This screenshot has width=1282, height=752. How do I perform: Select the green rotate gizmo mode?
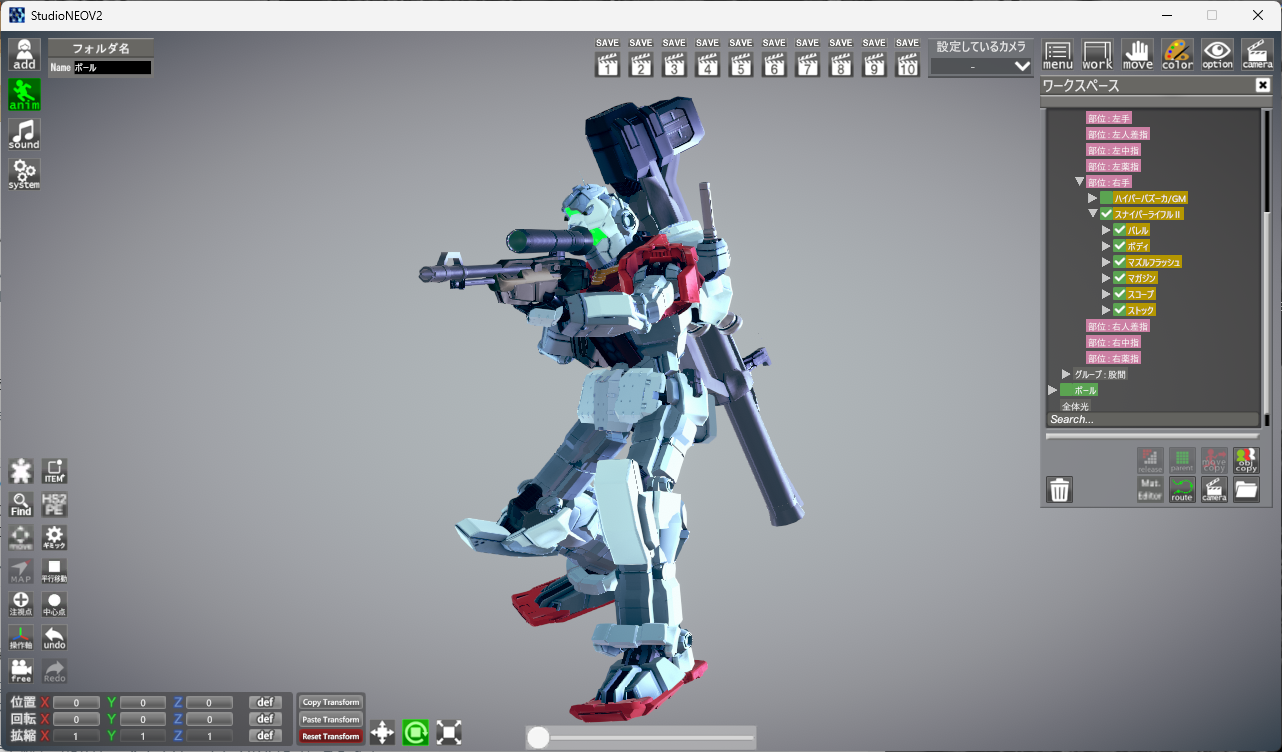coord(416,733)
